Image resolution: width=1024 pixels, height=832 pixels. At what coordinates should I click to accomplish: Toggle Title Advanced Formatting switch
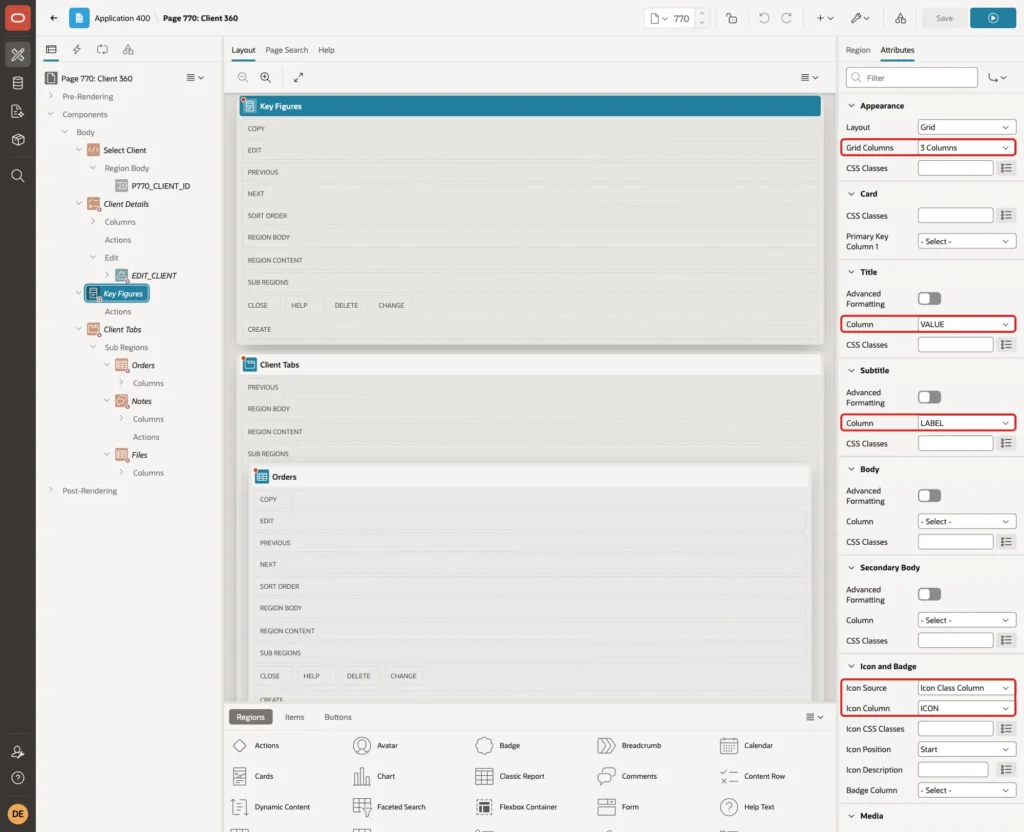tap(929, 298)
